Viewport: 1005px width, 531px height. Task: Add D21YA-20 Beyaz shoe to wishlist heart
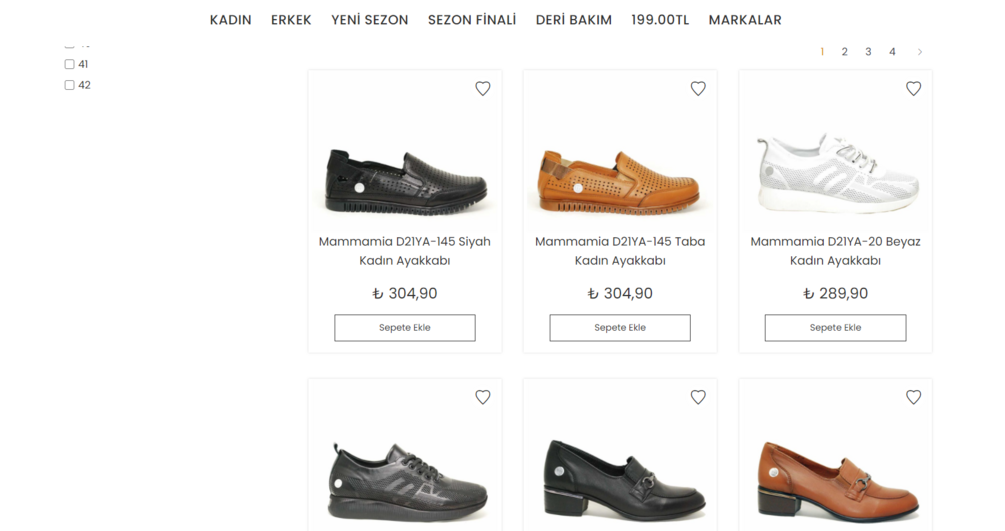tap(913, 89)
